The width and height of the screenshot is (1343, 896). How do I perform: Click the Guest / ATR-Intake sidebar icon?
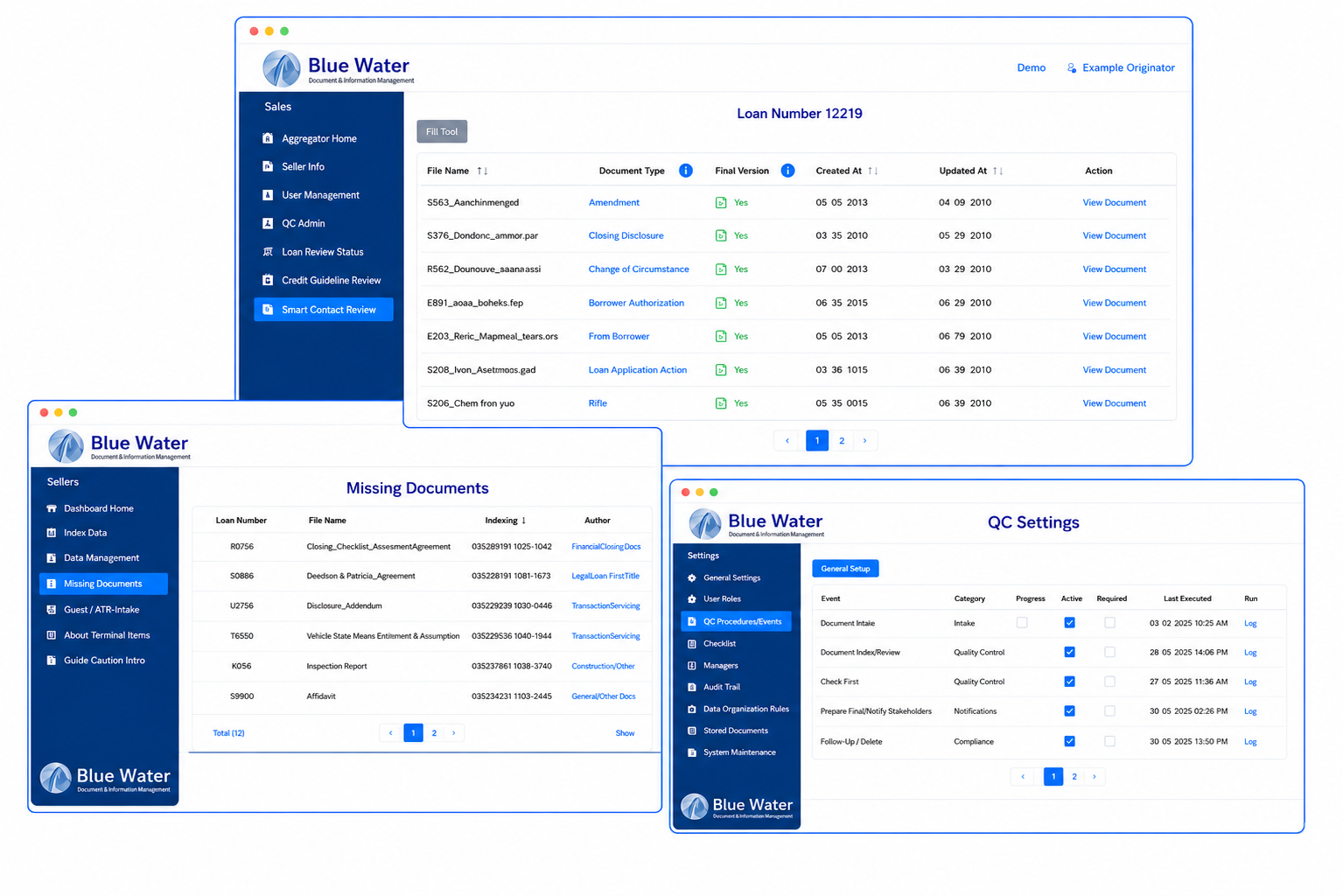click(52, 610)
